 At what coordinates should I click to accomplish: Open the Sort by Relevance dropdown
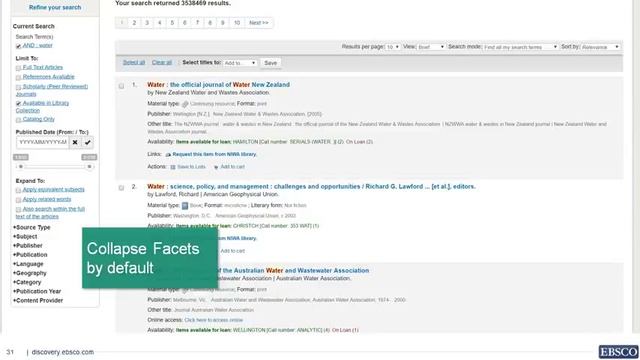tap(600, 47)
